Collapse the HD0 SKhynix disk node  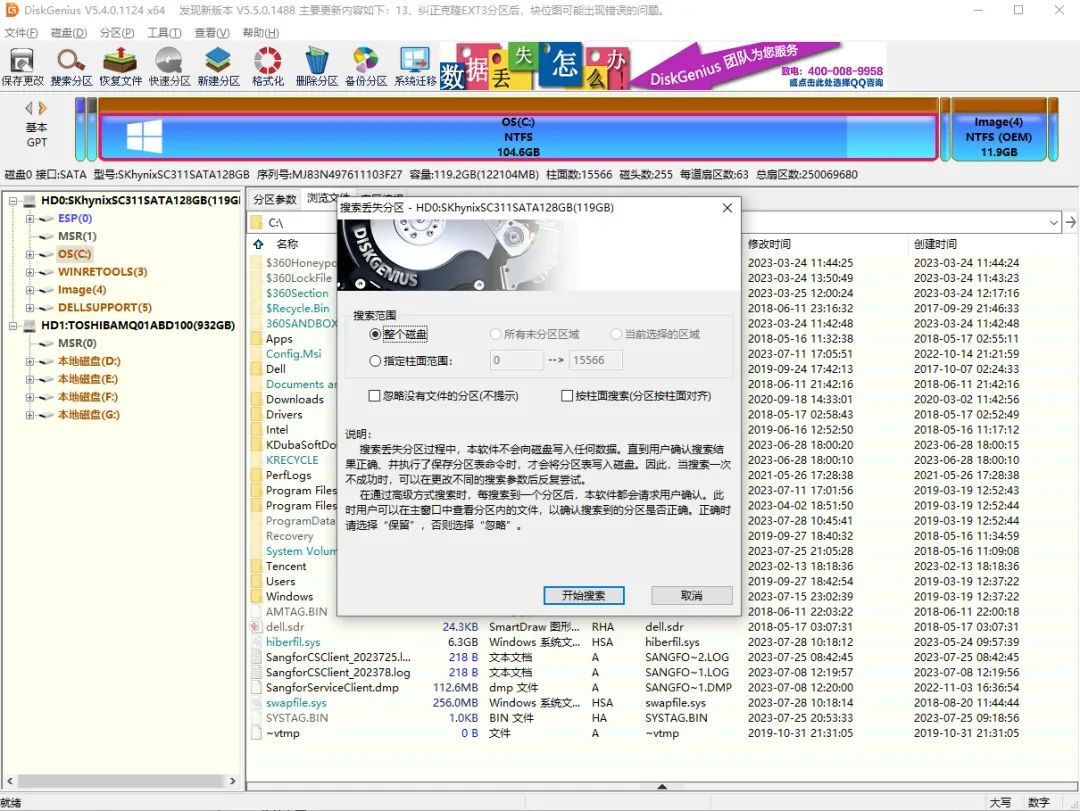(13, 201)
